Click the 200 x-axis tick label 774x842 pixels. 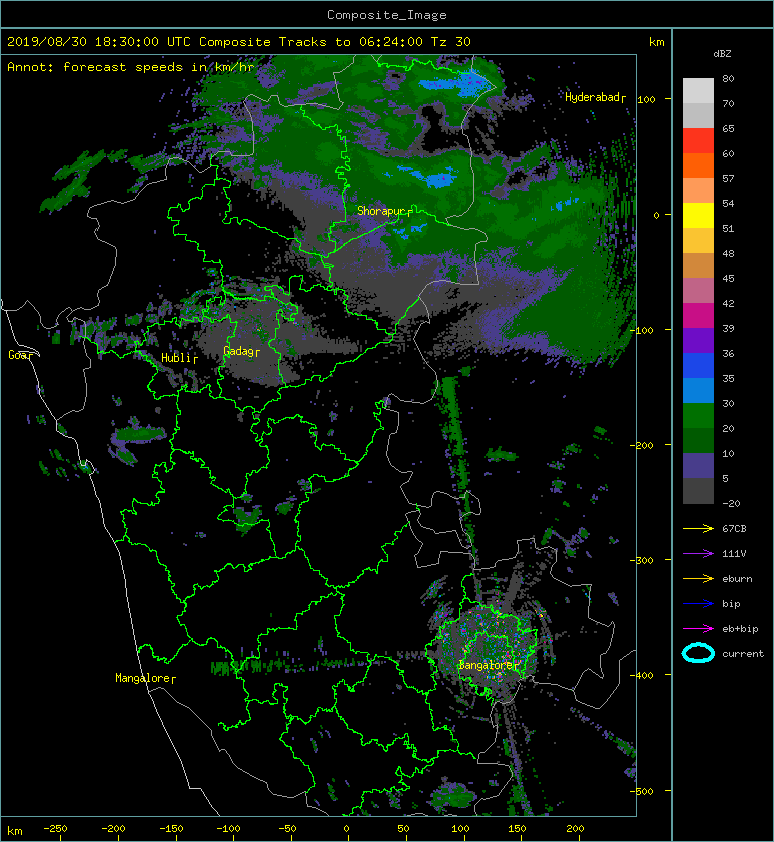pos(575,829)
